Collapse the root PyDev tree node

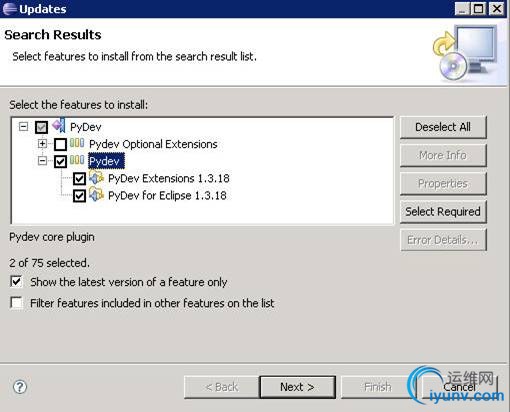23,127
